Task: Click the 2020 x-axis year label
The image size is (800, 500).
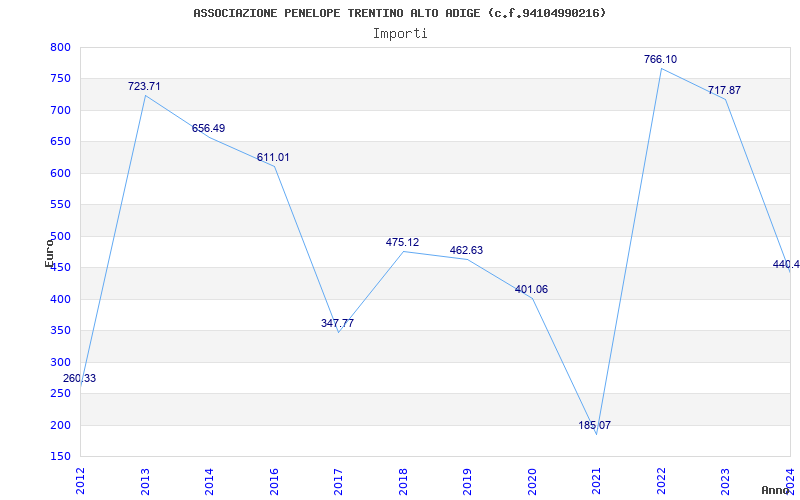Action: (x=532, y=481)
